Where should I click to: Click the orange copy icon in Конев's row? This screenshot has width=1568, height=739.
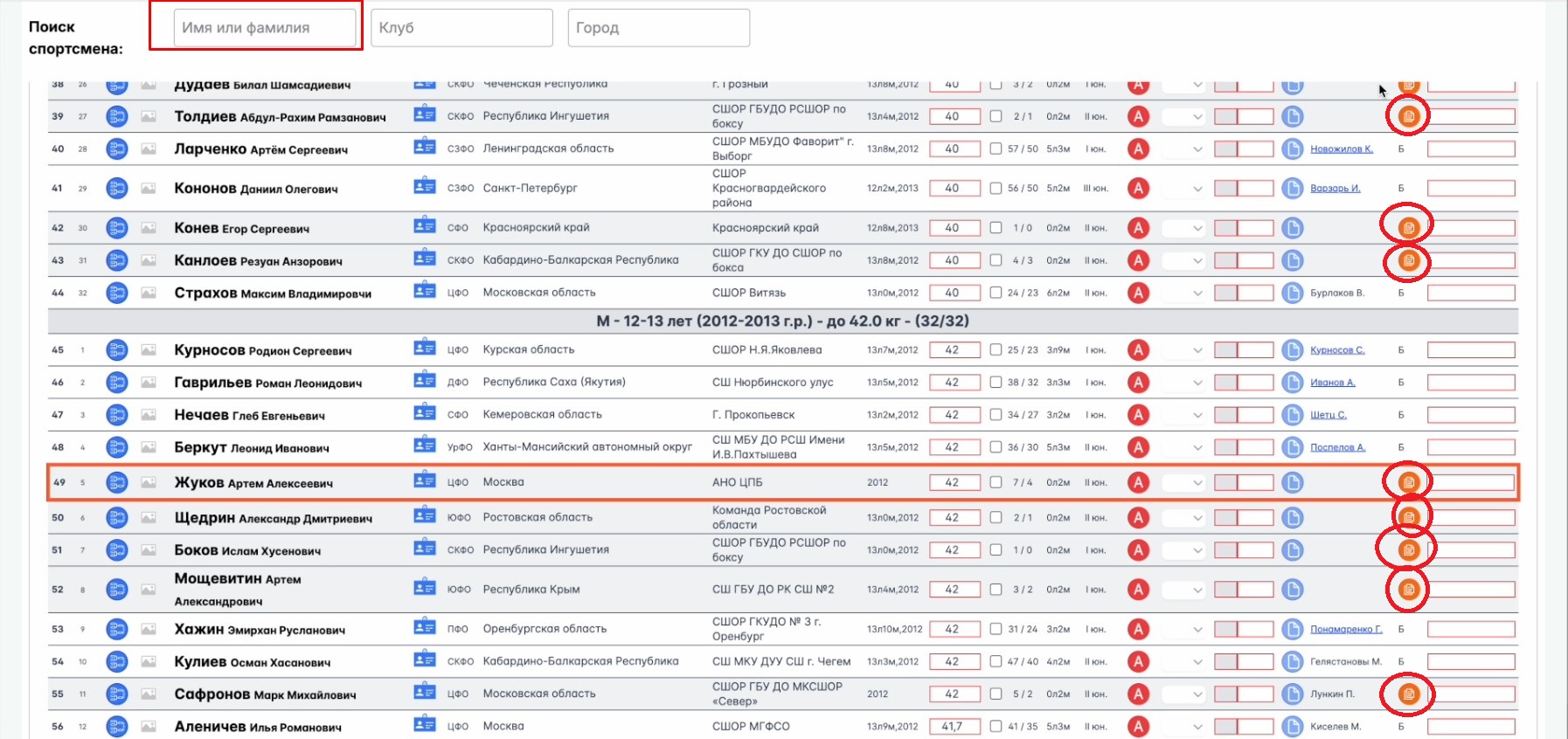pyautogui.click(x=1408, y=228)
